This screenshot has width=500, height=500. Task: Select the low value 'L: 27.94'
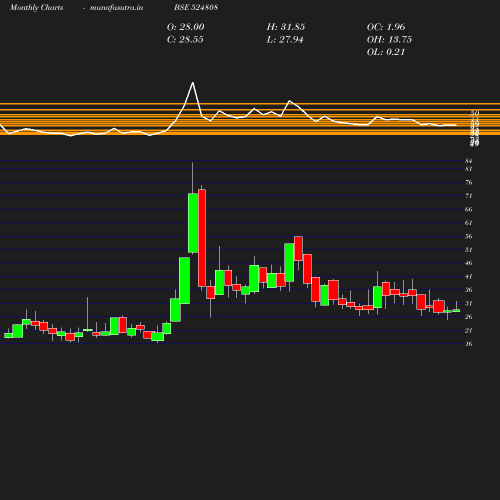(x=285, y=39)
